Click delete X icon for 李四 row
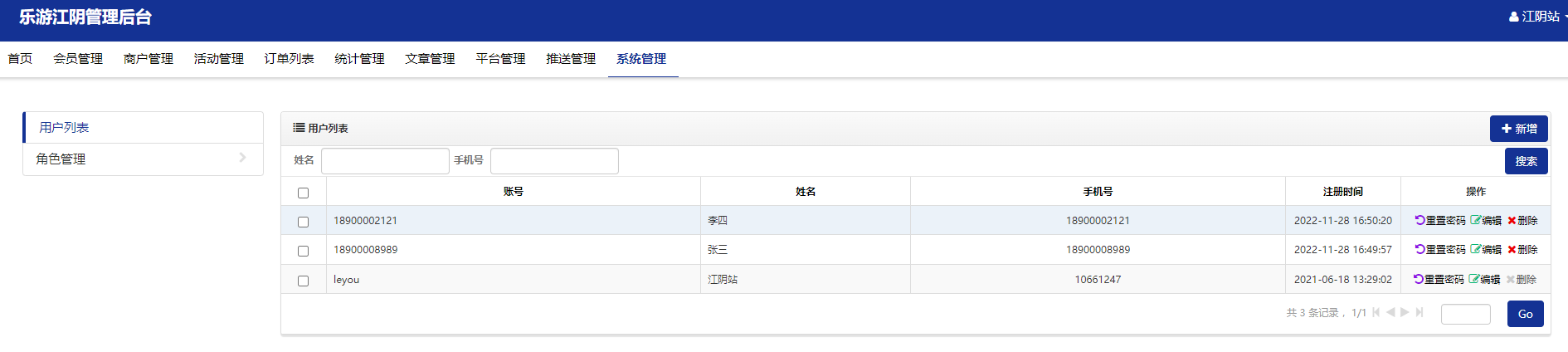 point(1512,220)
